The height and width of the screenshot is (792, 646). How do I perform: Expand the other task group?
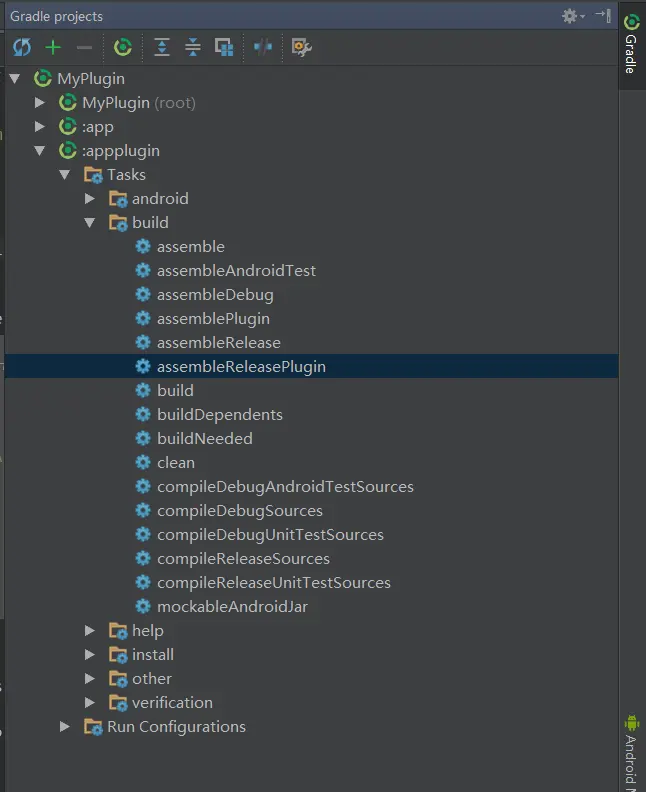pos(89,678)
